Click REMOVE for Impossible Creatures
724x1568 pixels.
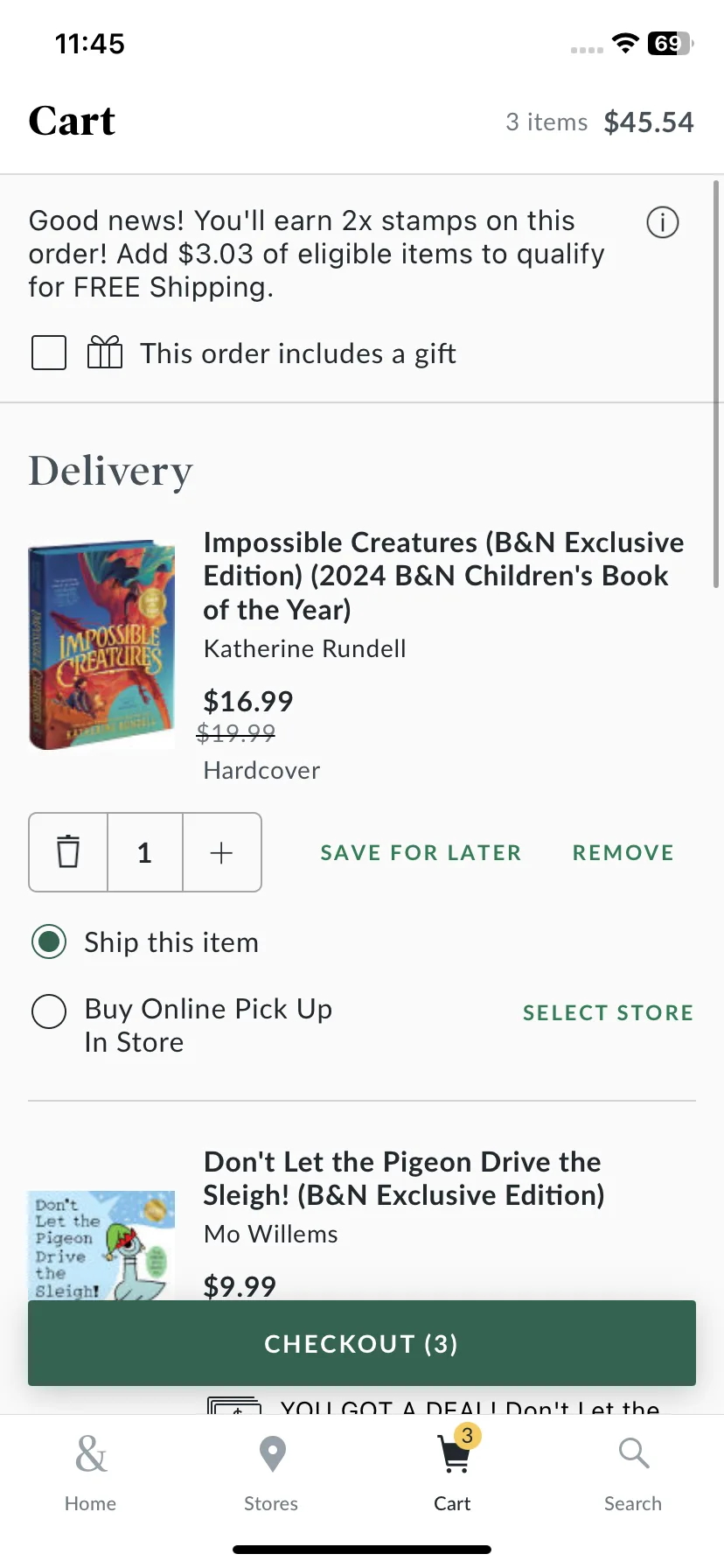point(623,852)
